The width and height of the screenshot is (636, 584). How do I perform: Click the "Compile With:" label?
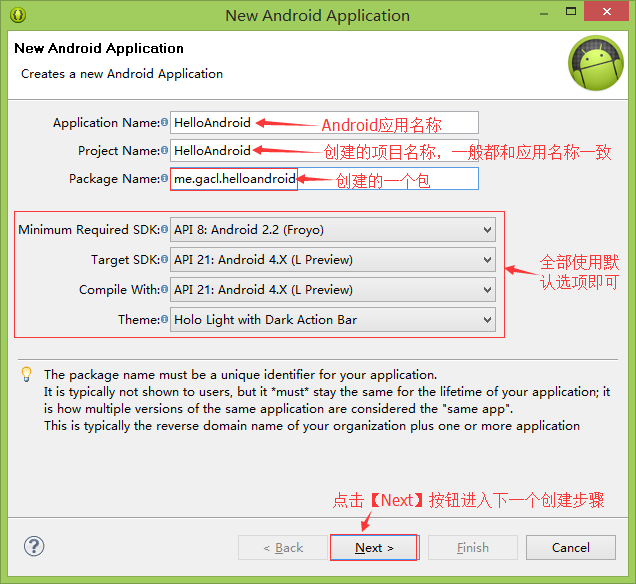(x=120, y=290)
